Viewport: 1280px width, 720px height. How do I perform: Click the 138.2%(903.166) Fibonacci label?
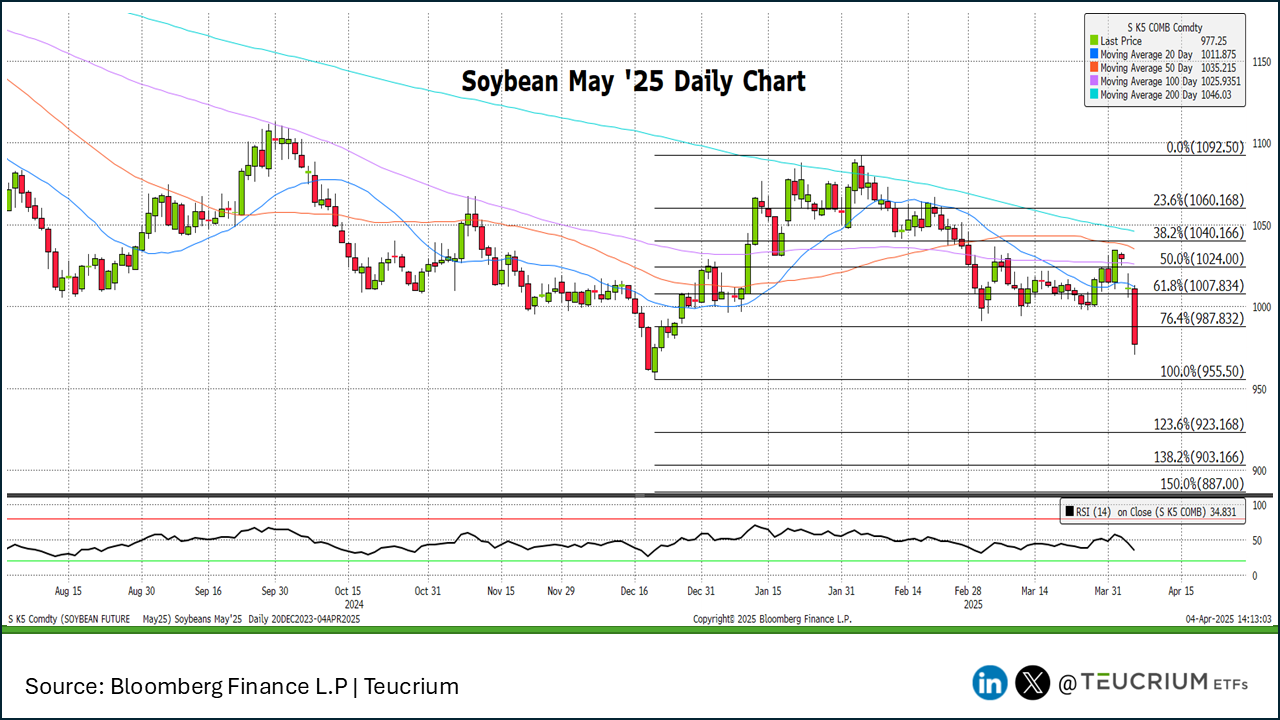(x=1199, y=457)
